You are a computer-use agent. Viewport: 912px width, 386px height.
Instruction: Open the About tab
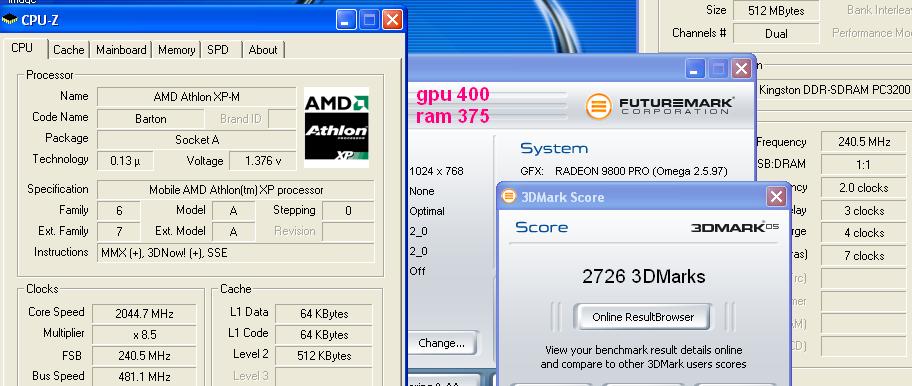(263, 50)
